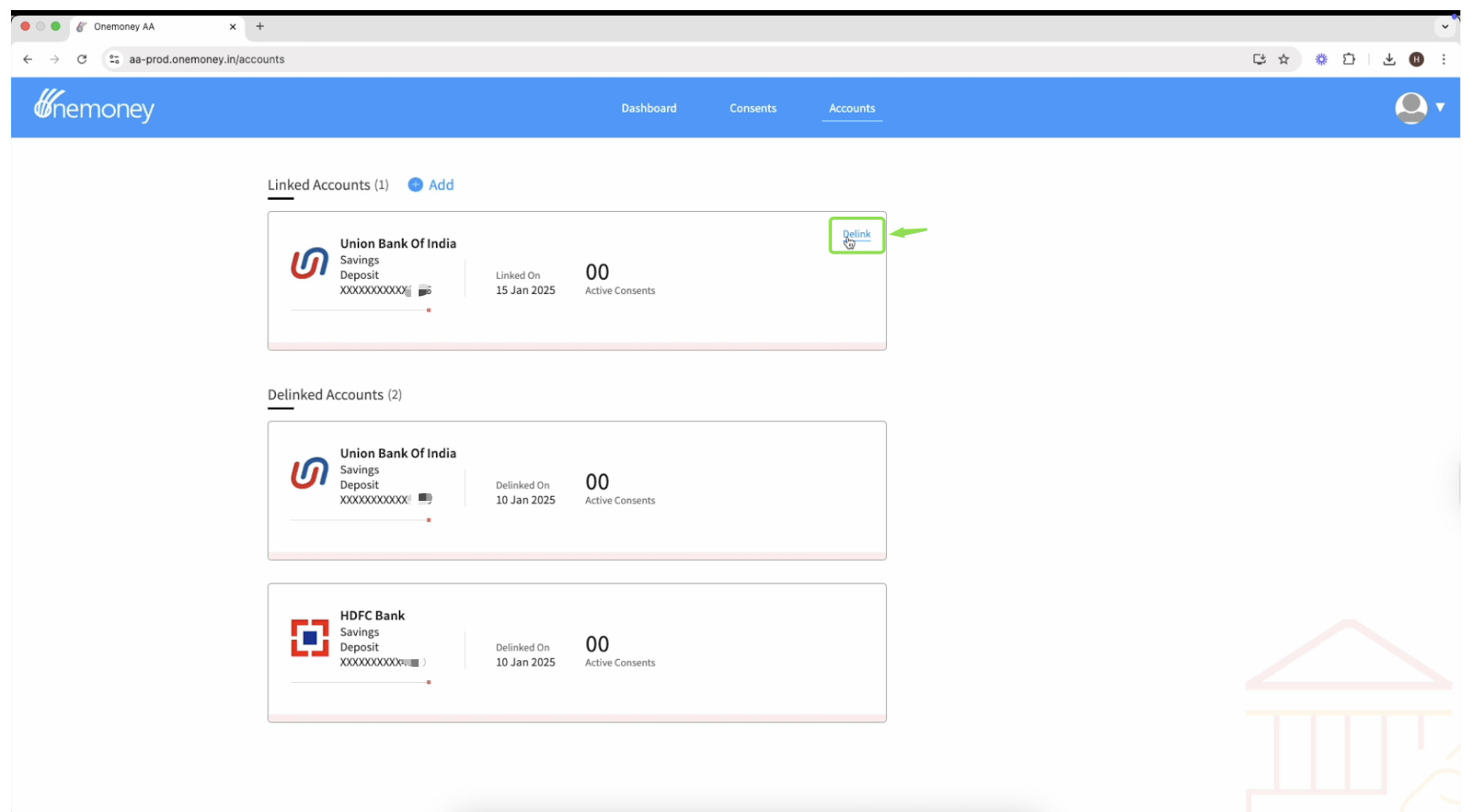The width and height of the screenshot is (1480, 812).
Task: Select the Accounts navigation tab
Action: point(851,108)
